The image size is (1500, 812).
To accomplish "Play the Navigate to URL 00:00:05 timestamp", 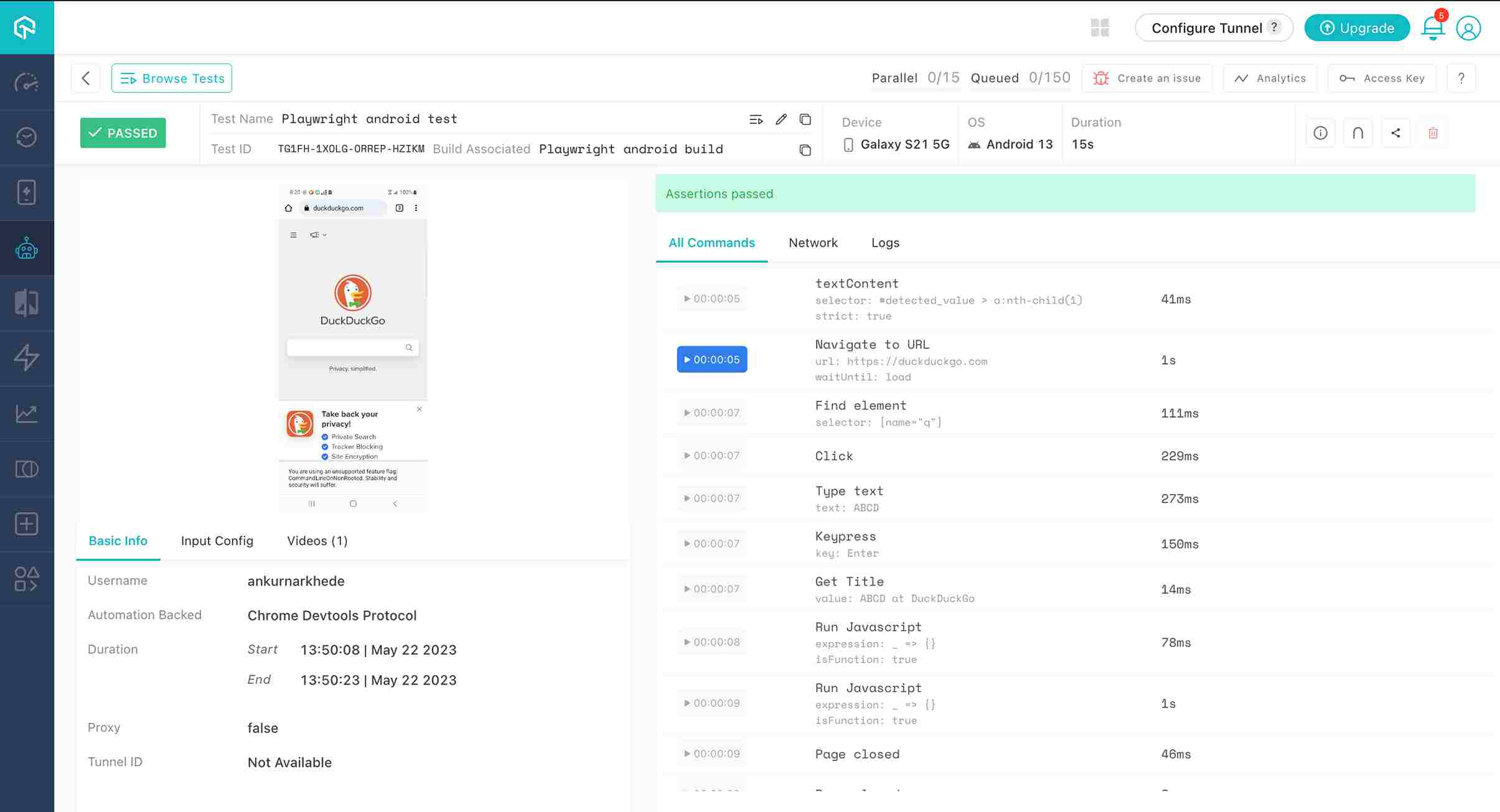I will (x=712, y=360).
